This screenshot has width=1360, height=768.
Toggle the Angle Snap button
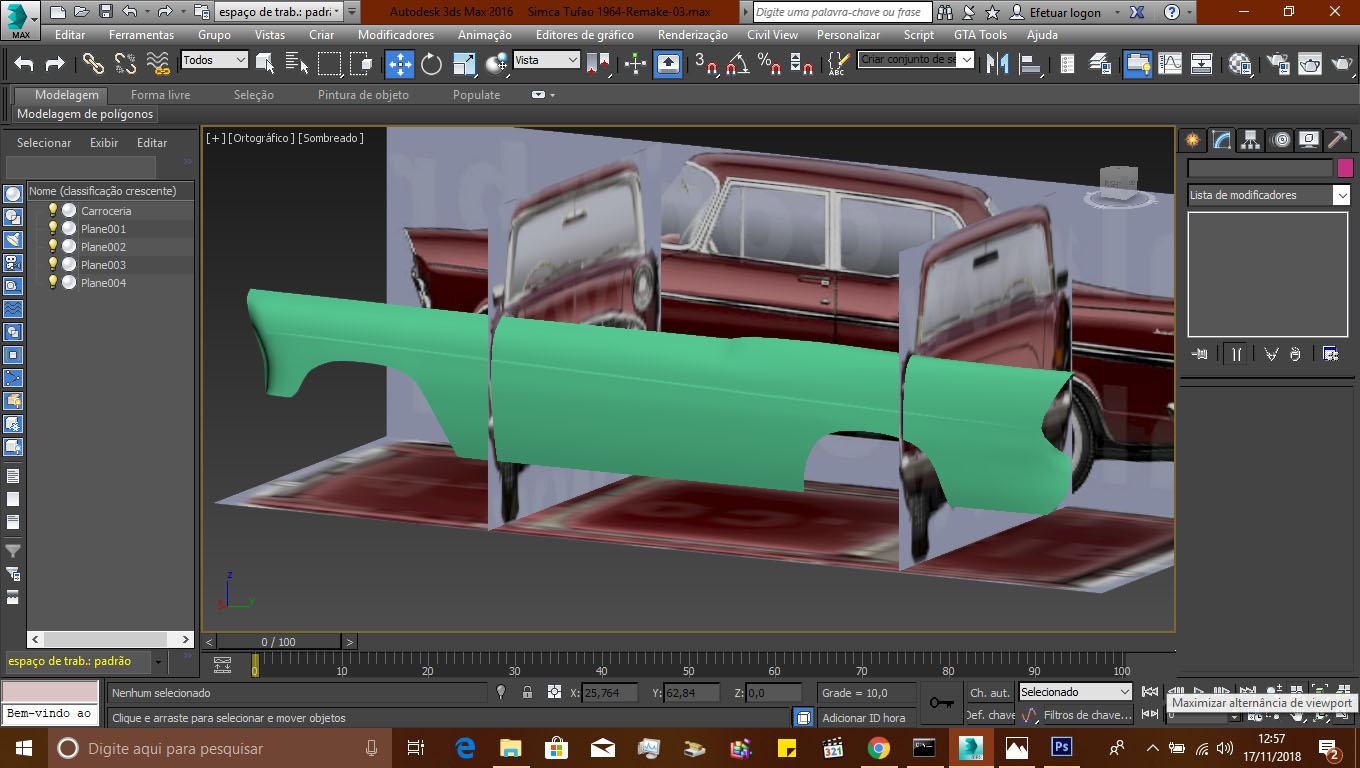[x=738, y=64]
